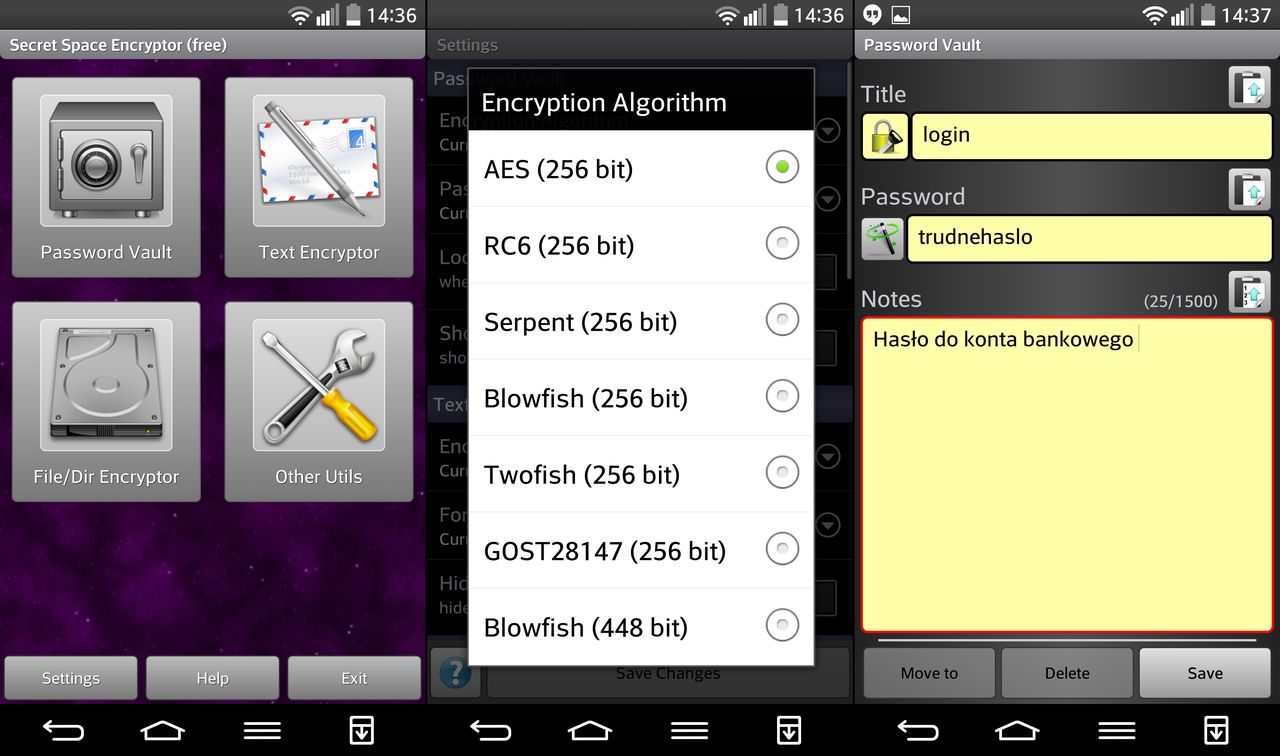The width and height of the screenshot is (1280, 756).
Task: Tap the Menu navigation key on the middle screen
Action: [689, 731]
